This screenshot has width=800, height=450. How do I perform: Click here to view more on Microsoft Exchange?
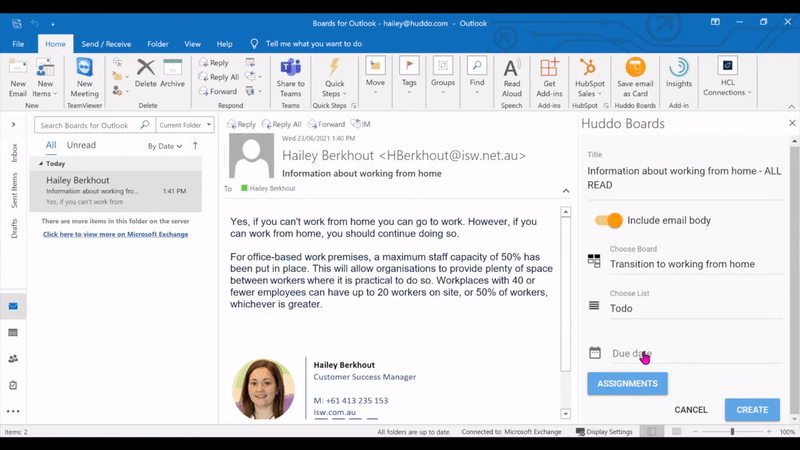tap(115, 234)
